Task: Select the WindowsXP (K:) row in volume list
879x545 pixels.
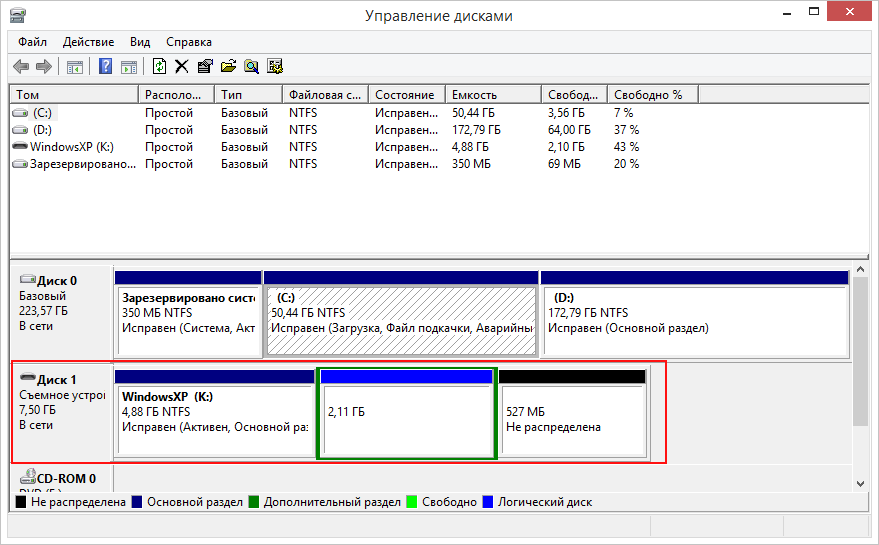Action: [x=71, y=146]
